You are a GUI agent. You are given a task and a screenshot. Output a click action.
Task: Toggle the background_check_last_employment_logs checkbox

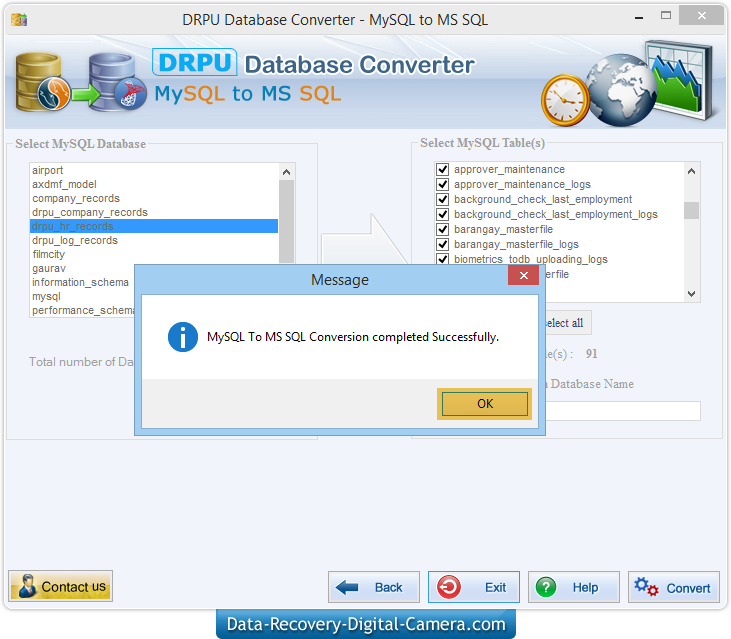tap(442, 214)
